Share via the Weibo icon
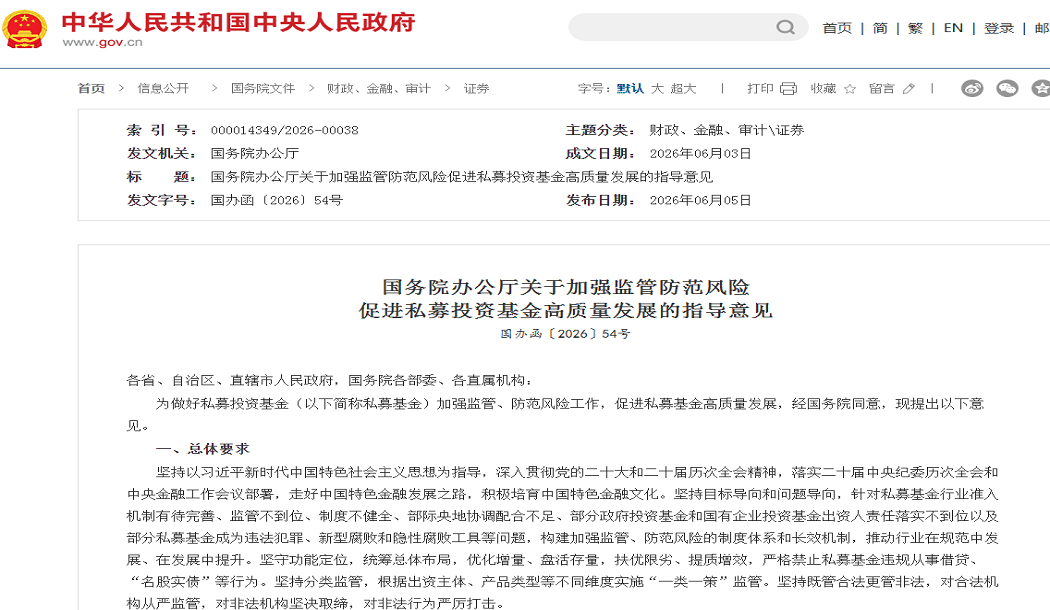Screen dimensions: 1050x610 click(x=972, y=88)
